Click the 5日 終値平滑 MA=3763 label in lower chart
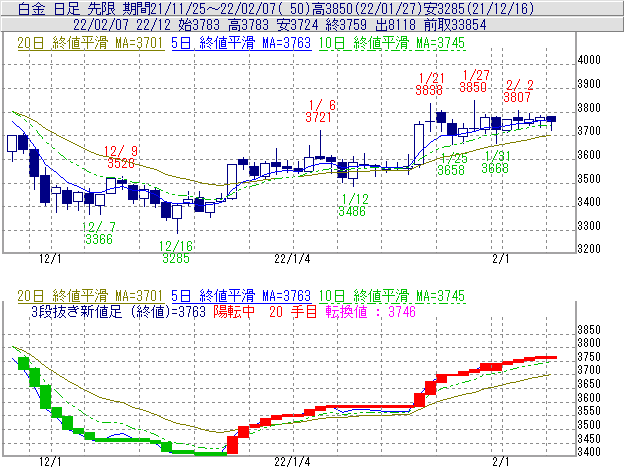The height and width of the screenshot is (475, 624). [241, 296]
